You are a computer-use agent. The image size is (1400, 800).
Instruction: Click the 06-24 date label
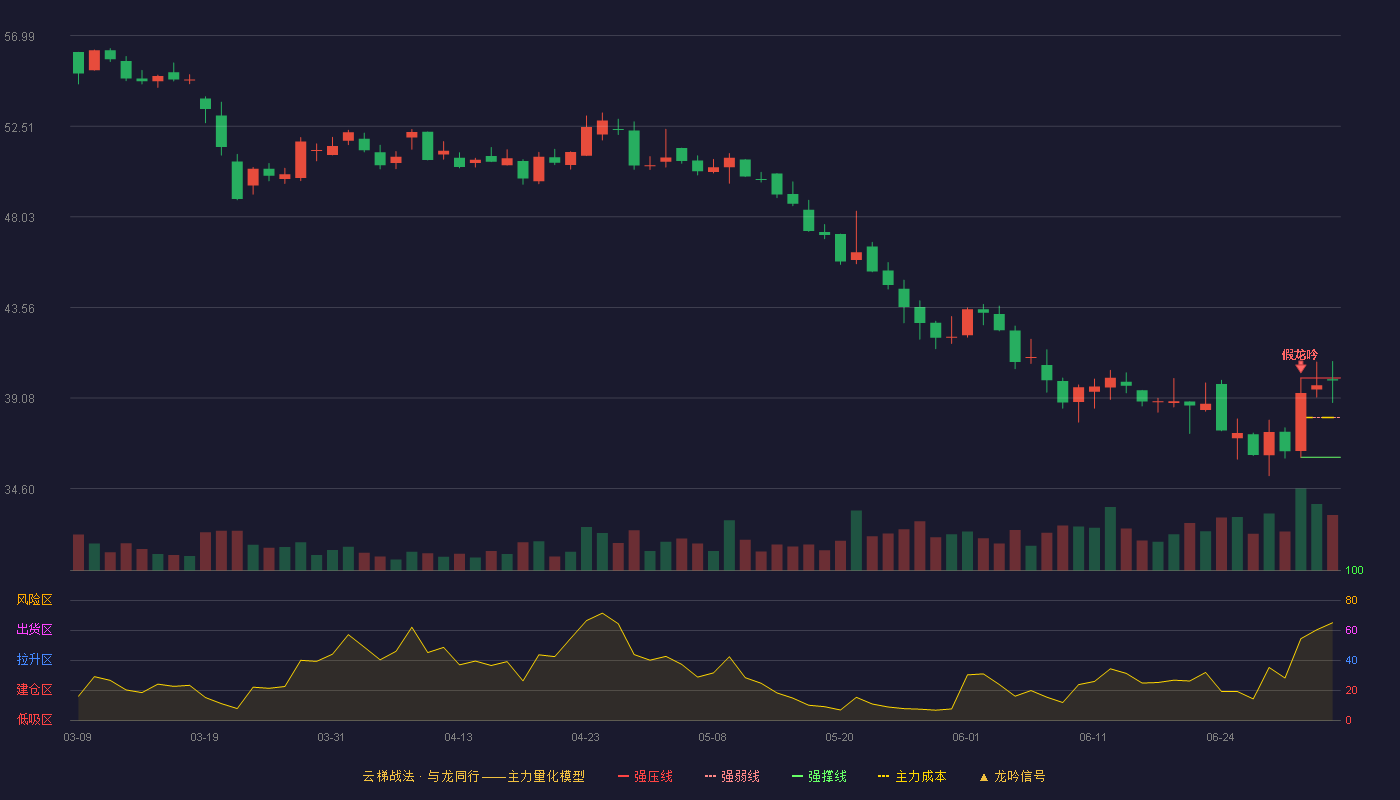[1220, 737]
